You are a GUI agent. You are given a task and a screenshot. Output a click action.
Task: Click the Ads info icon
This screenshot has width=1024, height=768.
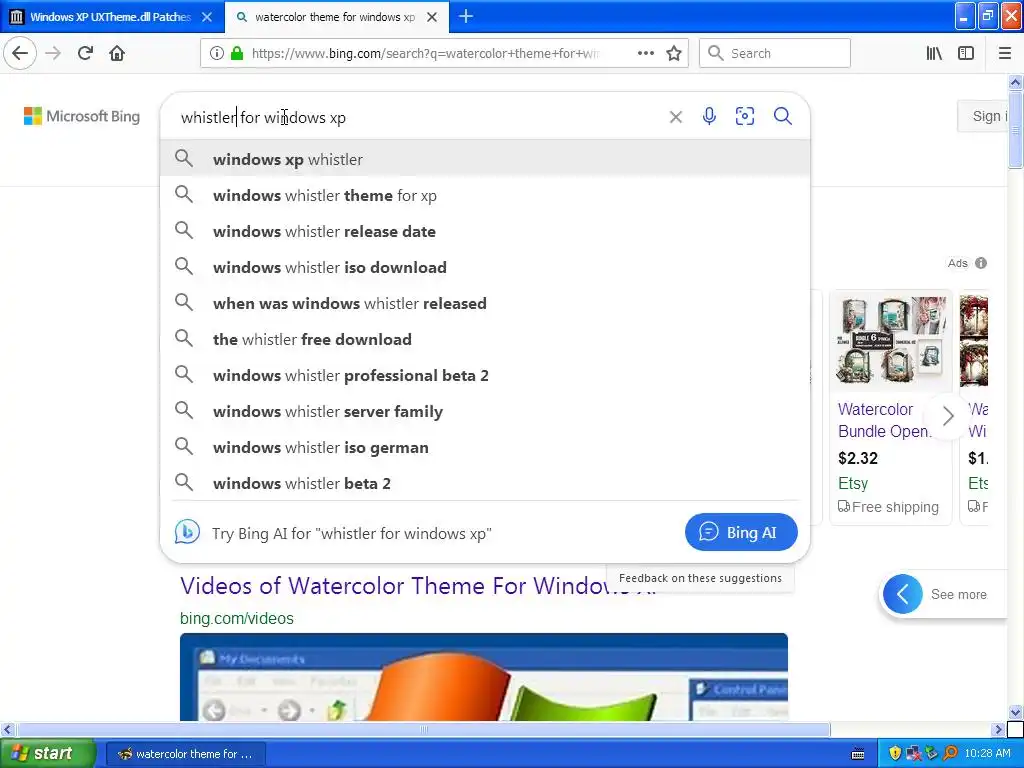pos(981,263)
